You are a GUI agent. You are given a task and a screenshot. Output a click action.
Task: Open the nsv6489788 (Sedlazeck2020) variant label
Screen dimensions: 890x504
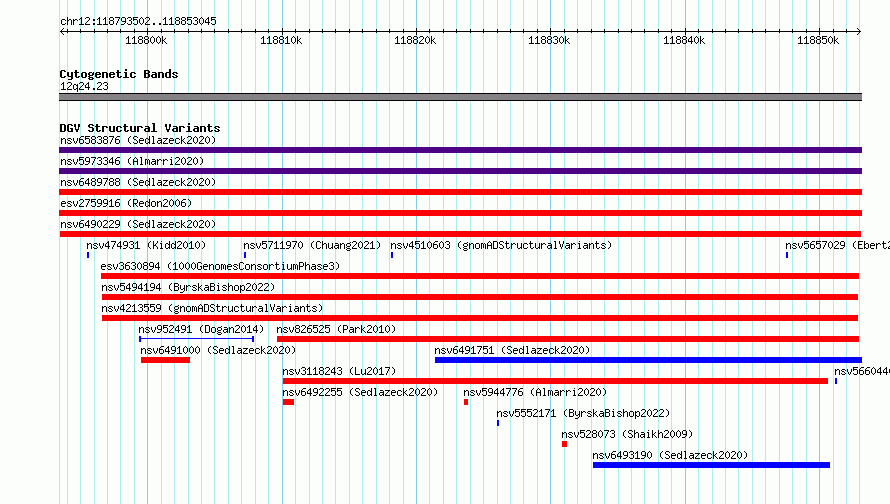coord(138,182)
